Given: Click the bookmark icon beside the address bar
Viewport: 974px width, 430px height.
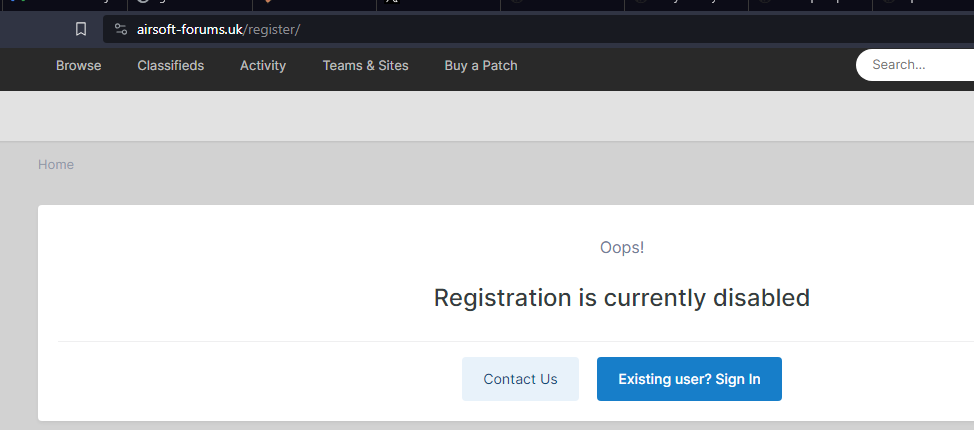Looking at the screenshot, I should (81, 29).
